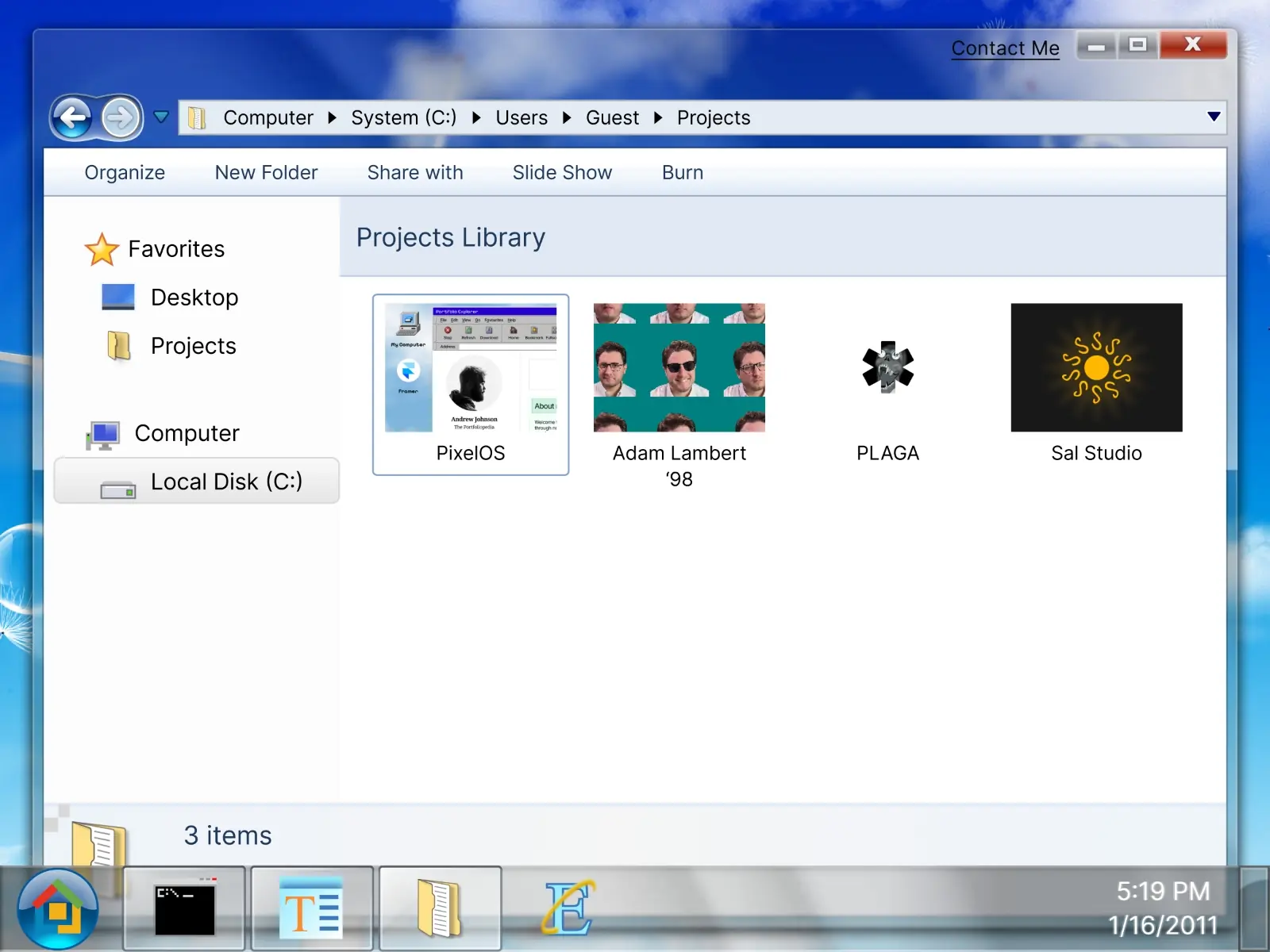Click the Sal Studio file name label
This screenshot has height=952, width=1270.
point(1096,453)
